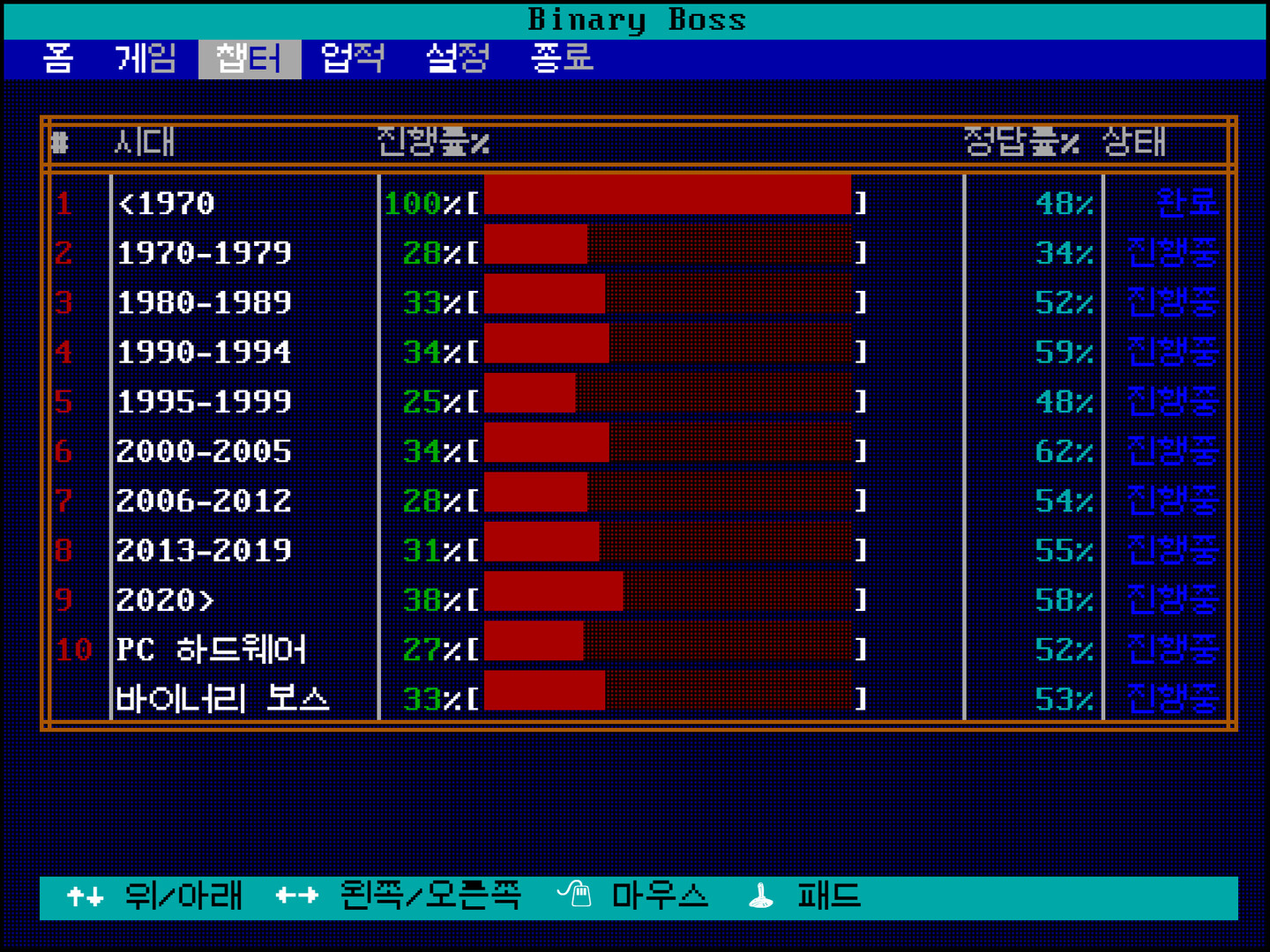Screen dimensions: 1270x952
Task: Open the 홈 menu
Action: tap(58, 59)
